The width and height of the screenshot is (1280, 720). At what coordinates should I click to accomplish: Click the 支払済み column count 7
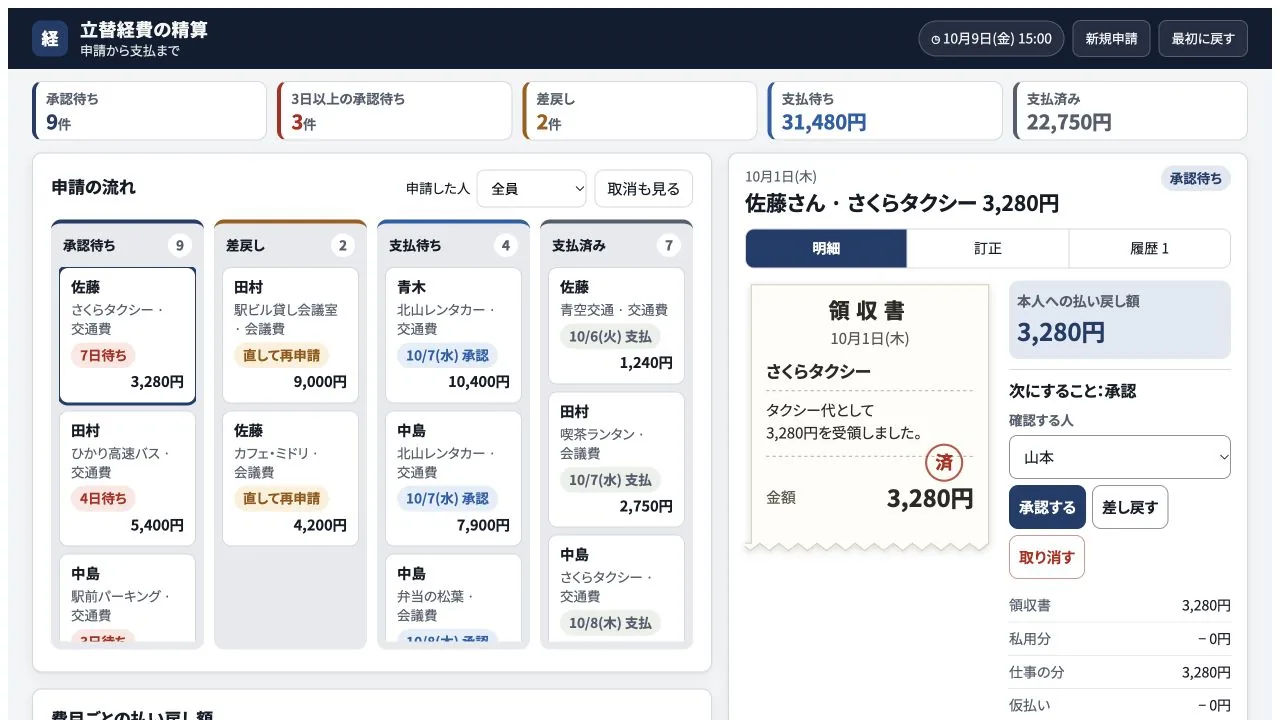click(x=668, y=245)
